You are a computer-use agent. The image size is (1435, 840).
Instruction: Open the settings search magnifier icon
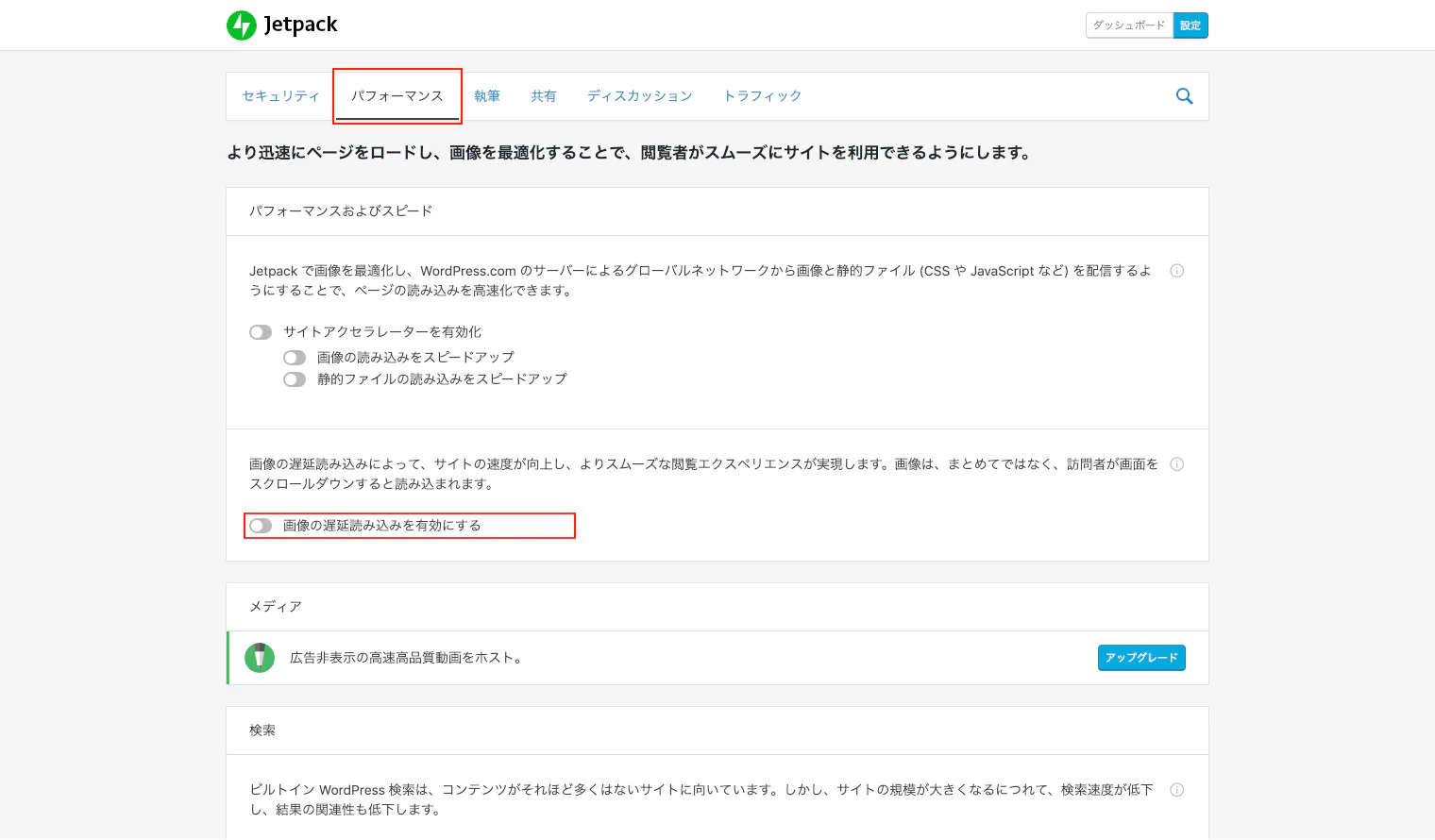[x=1184, y=96]
